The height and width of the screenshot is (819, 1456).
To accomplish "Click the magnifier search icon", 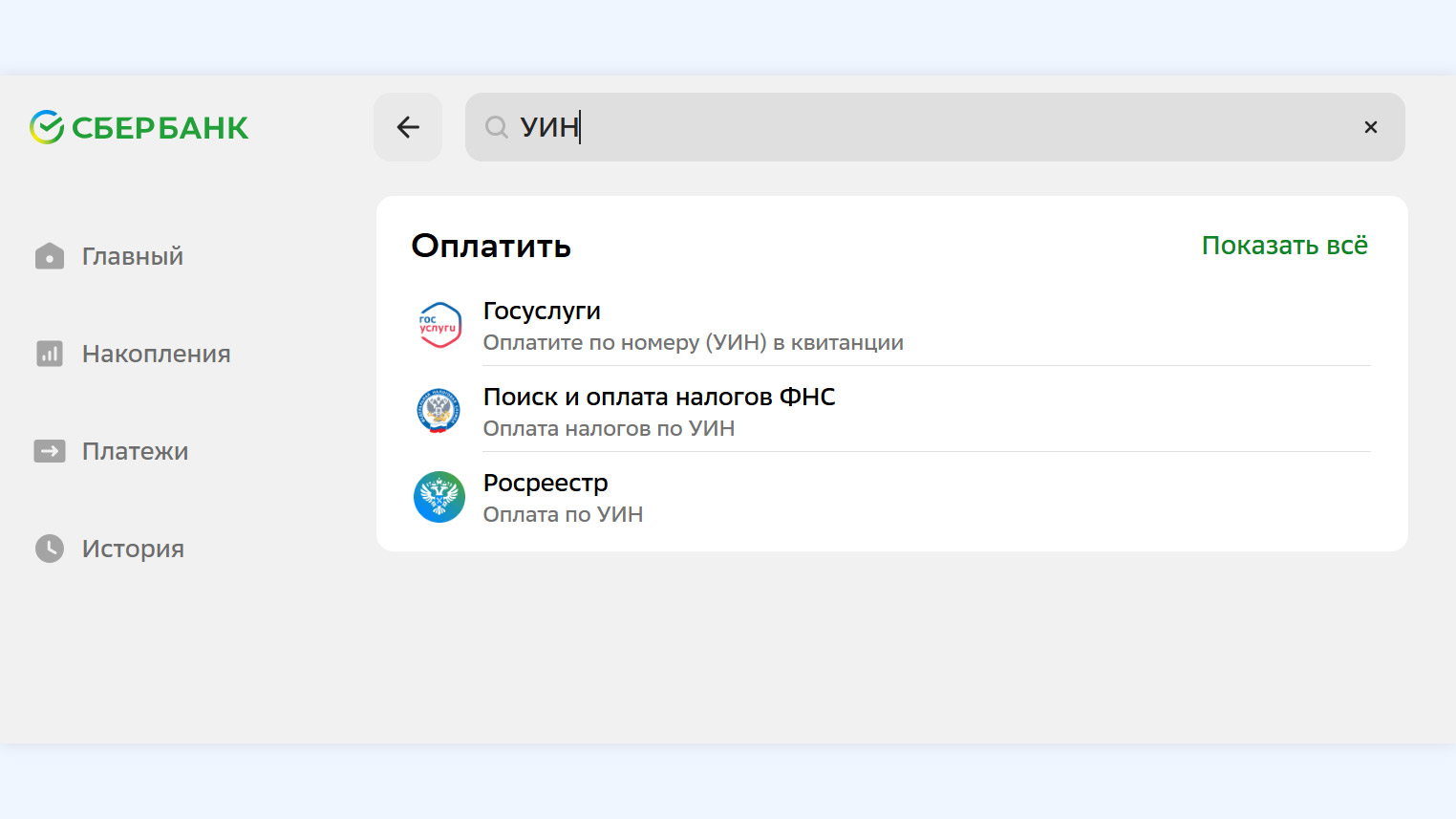I will pyautogui.click(x=496, y=127).
